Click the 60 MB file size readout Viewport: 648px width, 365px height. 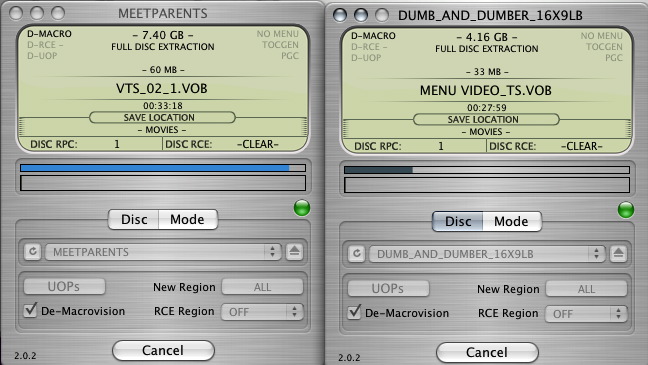tap(163, 70)
